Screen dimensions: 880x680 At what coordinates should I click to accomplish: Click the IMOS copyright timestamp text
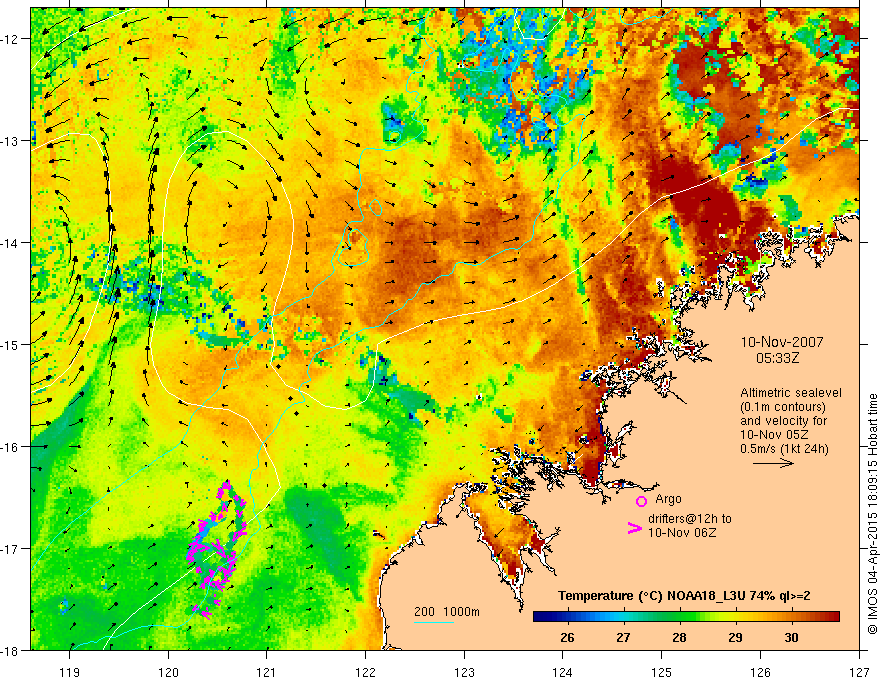pos(872,514)
